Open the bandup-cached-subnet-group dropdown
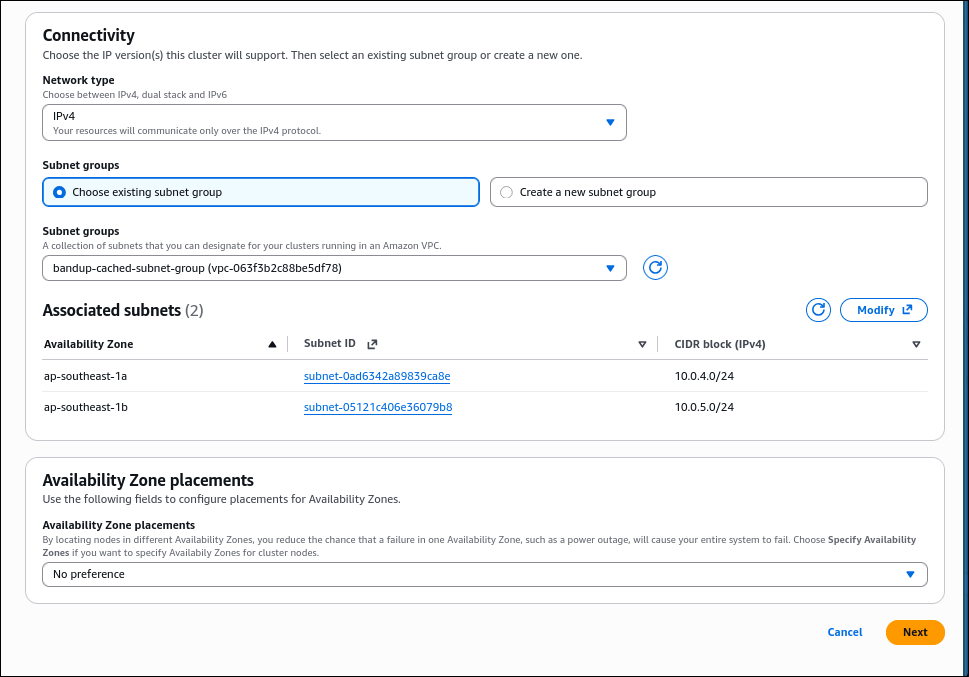969x677 pixels. tap(334, 267)
